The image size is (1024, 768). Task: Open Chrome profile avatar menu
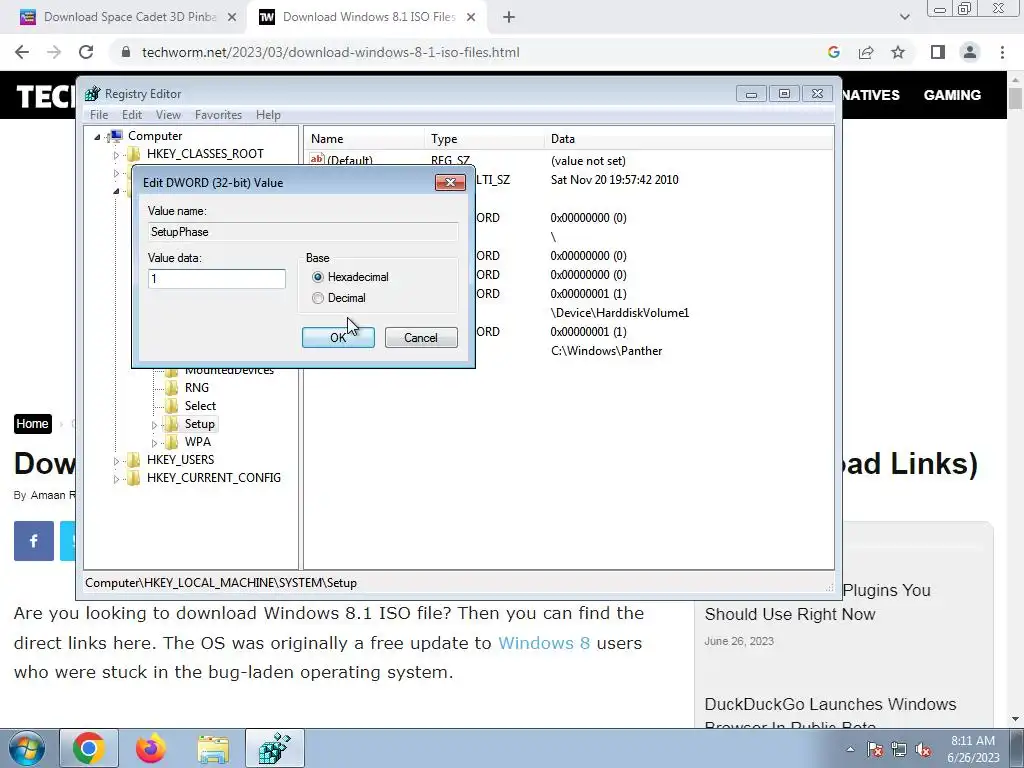pos(970,52)
